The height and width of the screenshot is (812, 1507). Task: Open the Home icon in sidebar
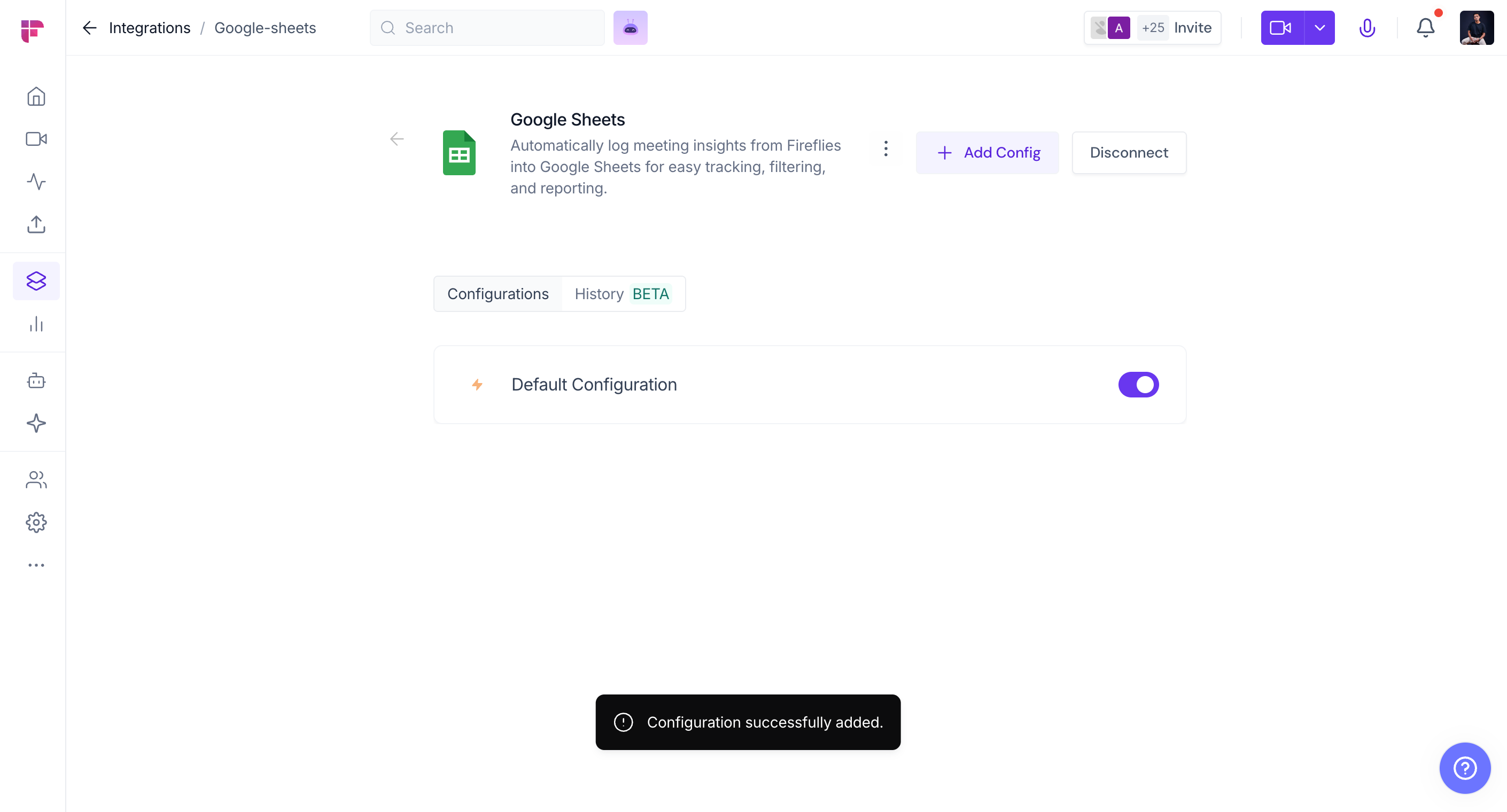click(36, 97)
